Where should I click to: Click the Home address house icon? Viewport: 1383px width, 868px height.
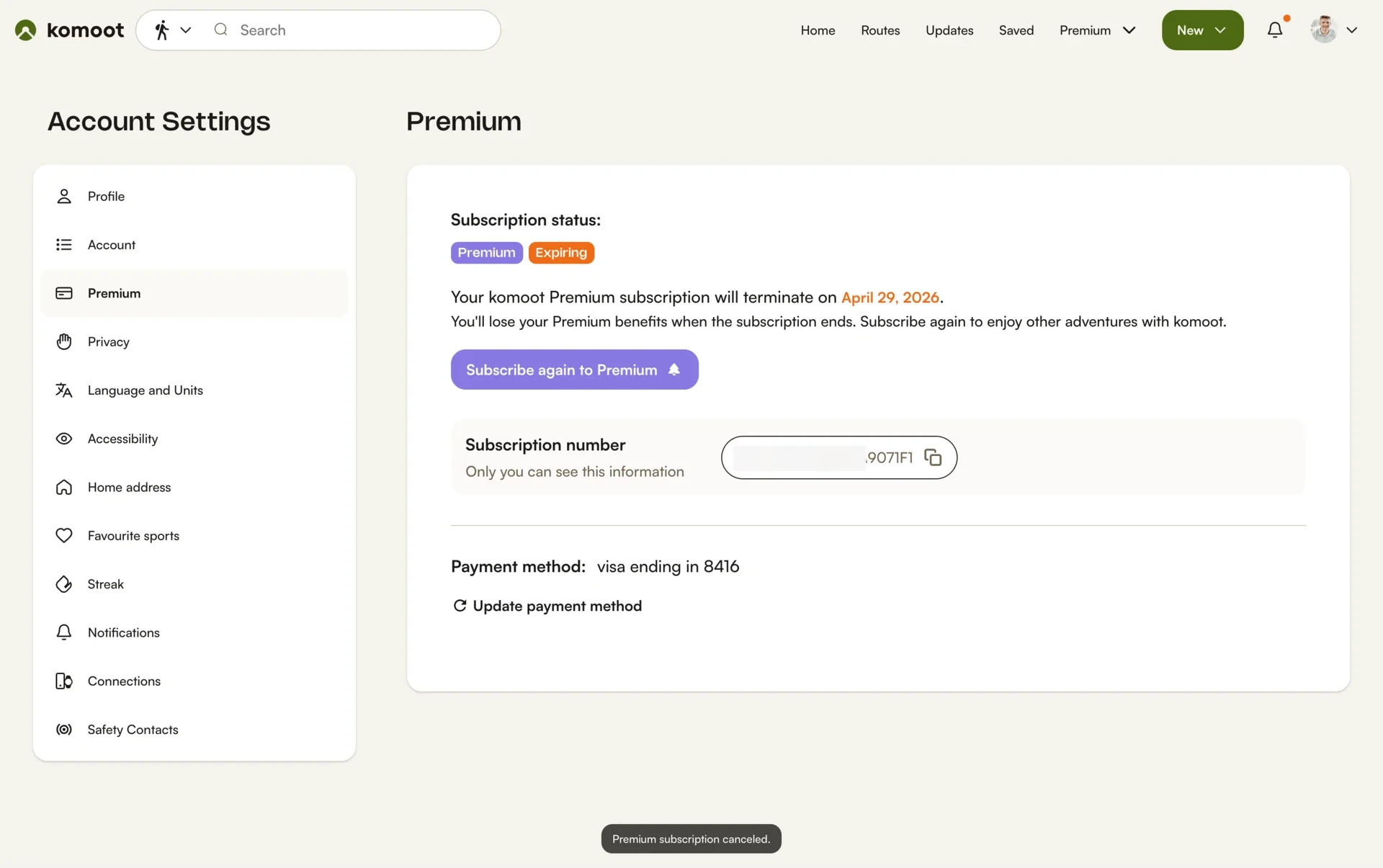coord(64,487)
